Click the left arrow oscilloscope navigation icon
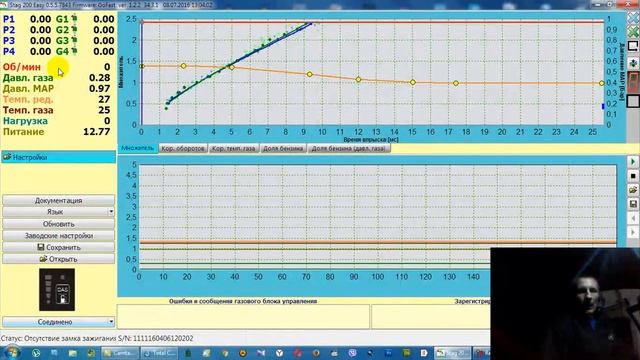The height and width of the screenshot is (360, 640). click(633, 218)
